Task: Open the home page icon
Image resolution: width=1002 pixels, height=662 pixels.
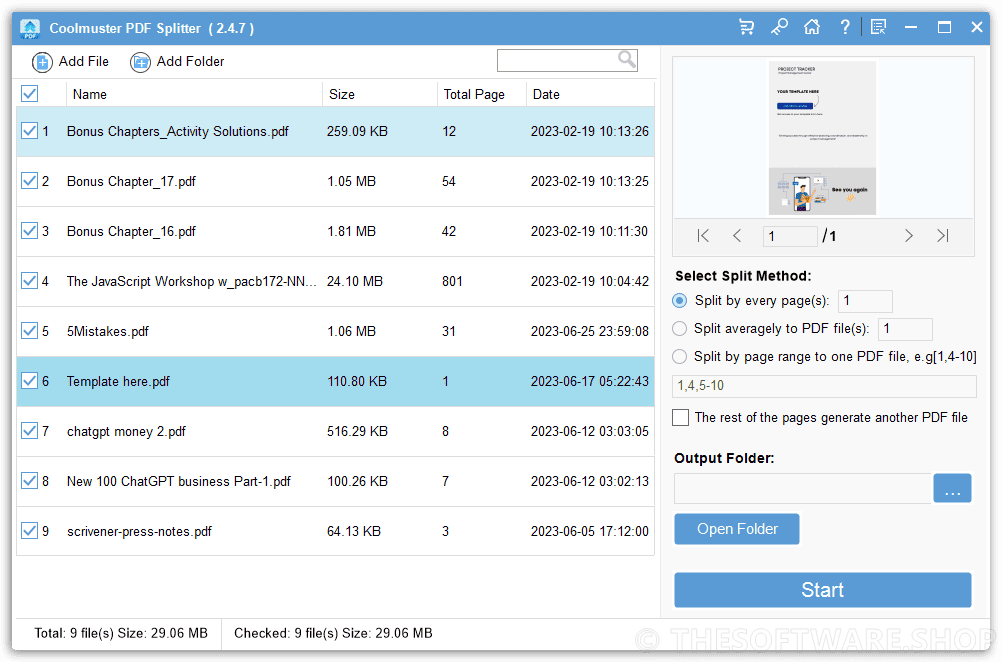Action: tap(812, 27)
